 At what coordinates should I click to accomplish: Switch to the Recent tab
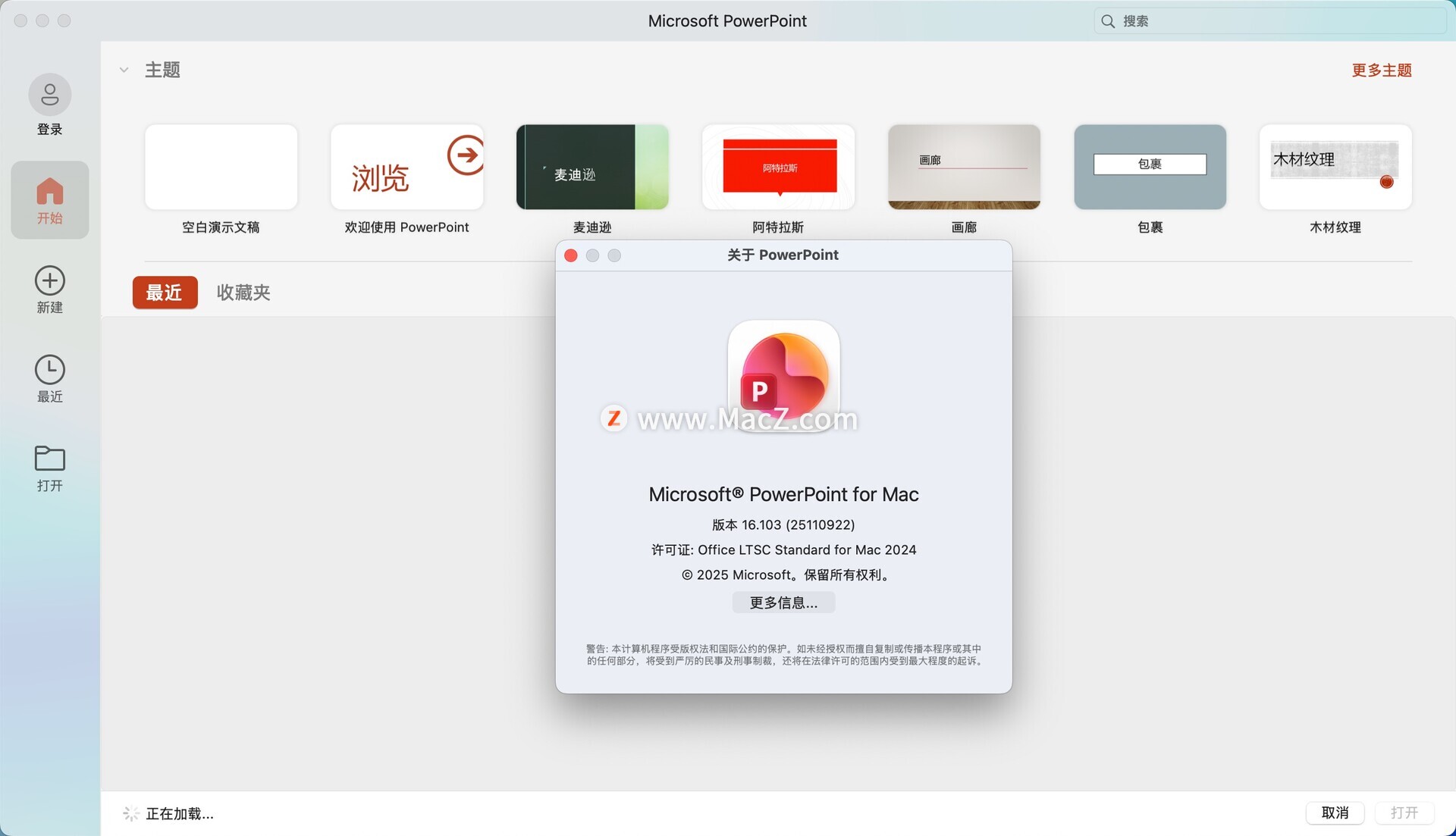[165, 293]
